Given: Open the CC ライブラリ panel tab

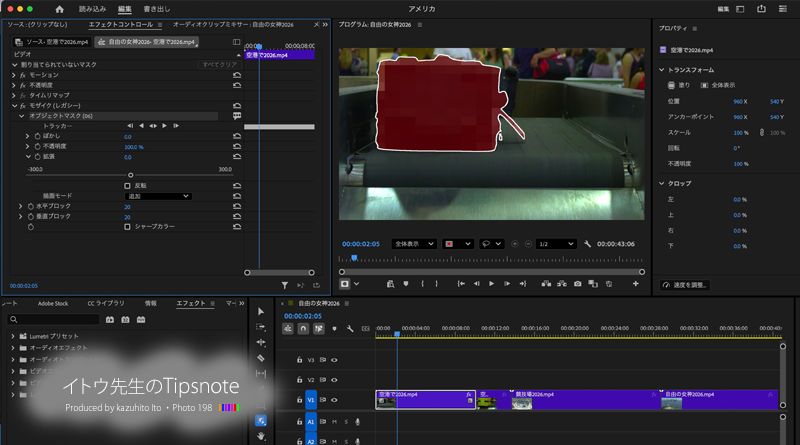Looking at the screenshot, I should coord(106,303).
